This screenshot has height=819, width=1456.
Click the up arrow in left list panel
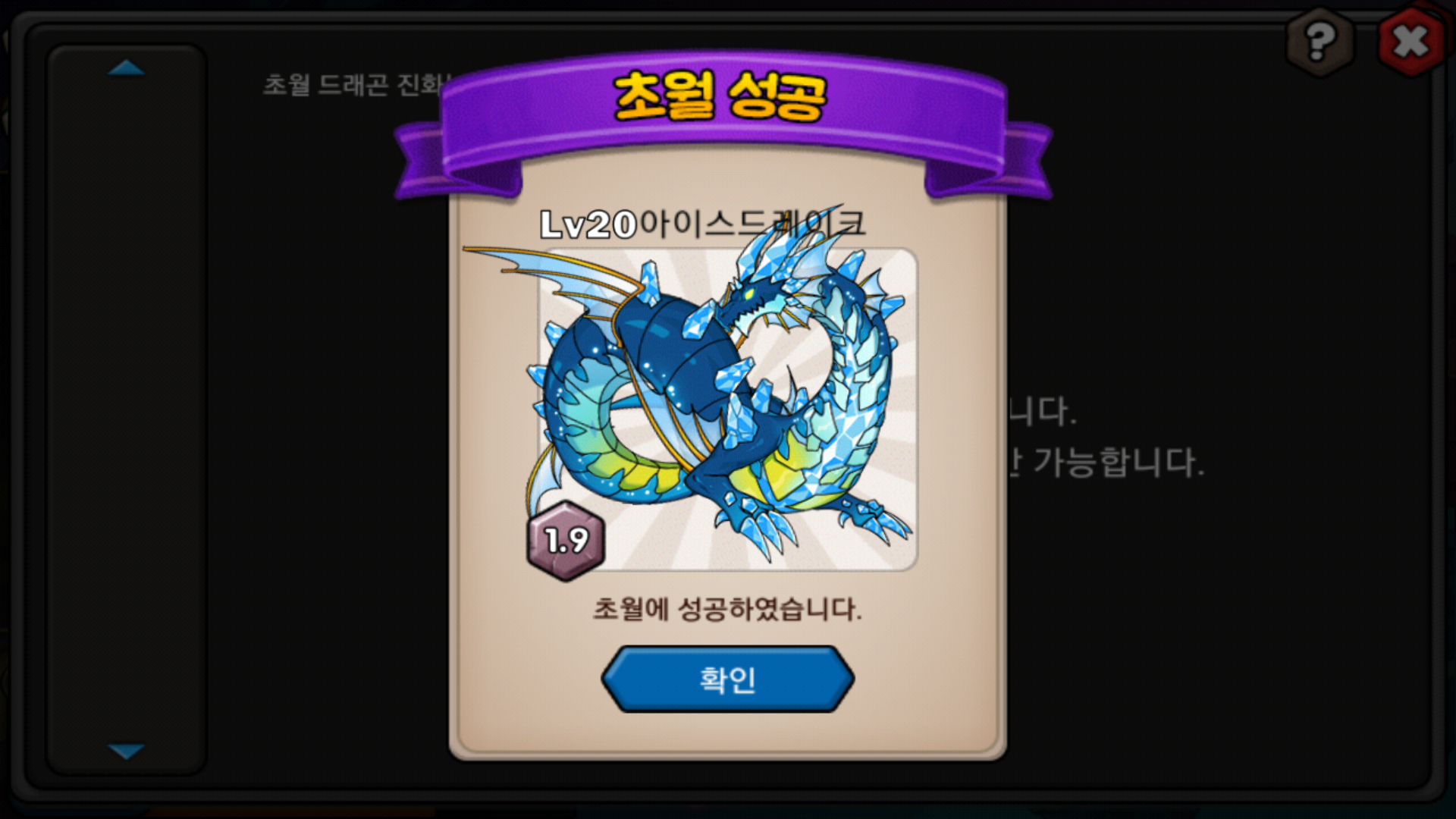126,68
